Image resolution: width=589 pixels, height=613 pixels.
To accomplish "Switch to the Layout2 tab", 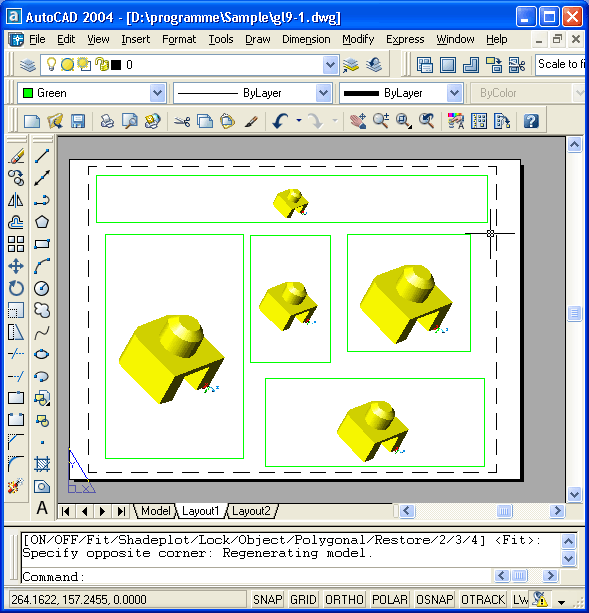I will 251,511.
